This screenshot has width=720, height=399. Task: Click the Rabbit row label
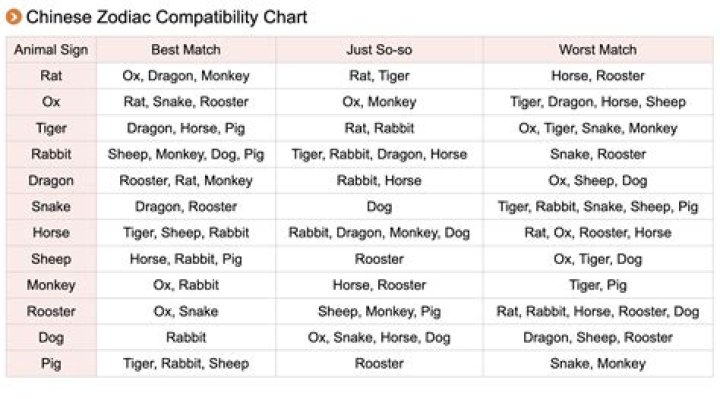click(51, 154)
